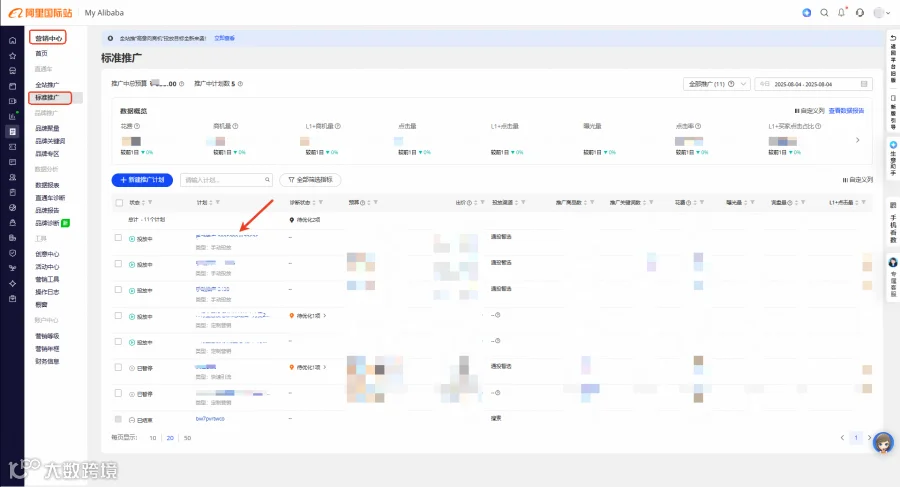Click the blue plus icon in top header
The width and height of the screenshot is (900, 487).
click(806, 13)
